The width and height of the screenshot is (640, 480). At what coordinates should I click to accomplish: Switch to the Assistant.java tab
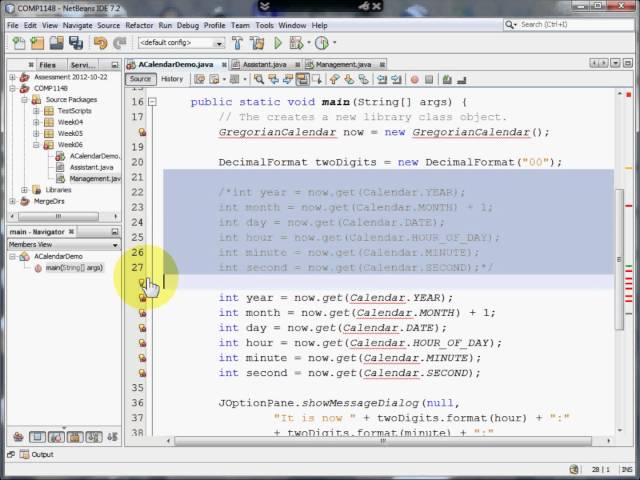coord(264,64)
